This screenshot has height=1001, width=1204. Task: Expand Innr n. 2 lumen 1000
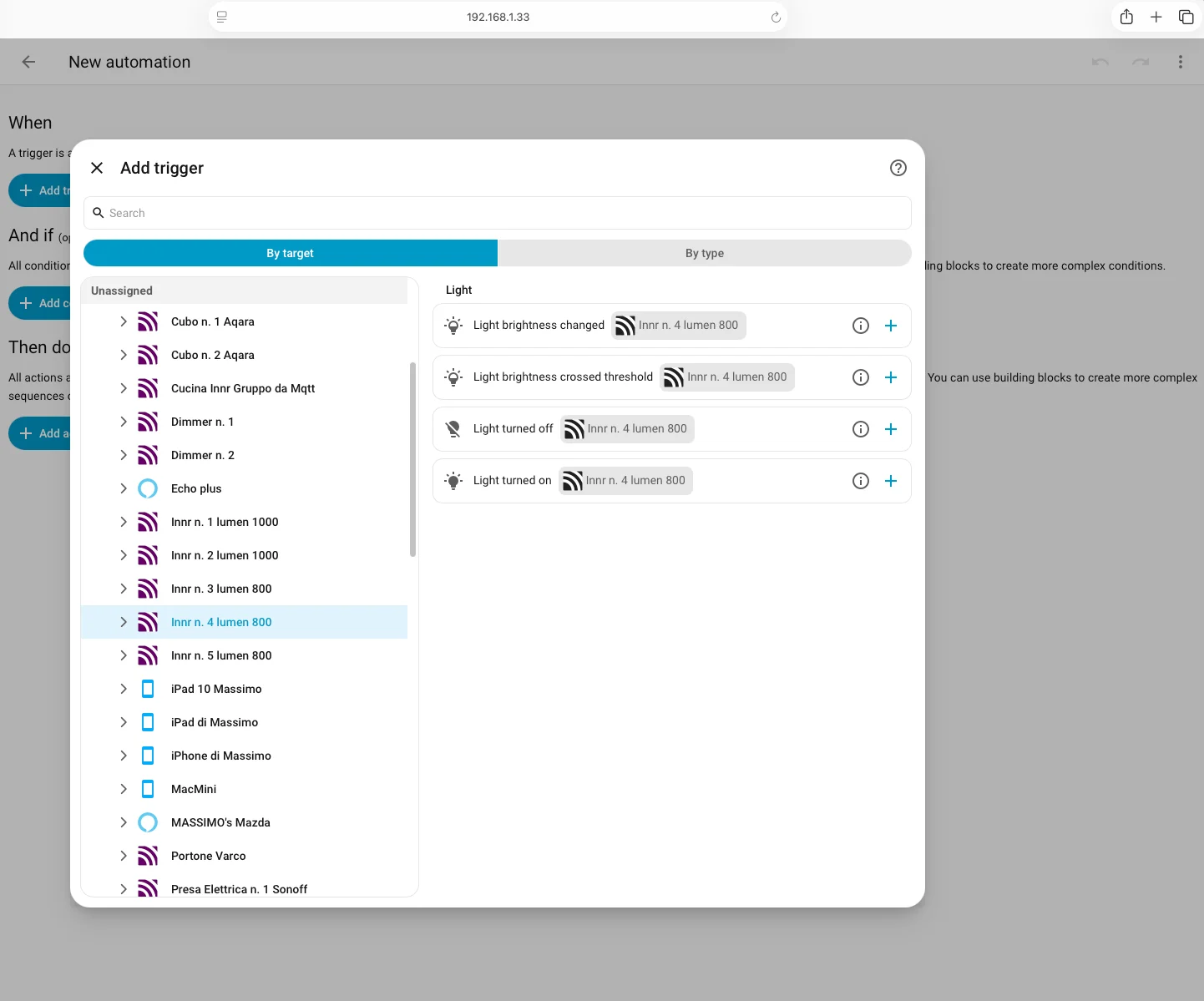[x=124, y=555]
